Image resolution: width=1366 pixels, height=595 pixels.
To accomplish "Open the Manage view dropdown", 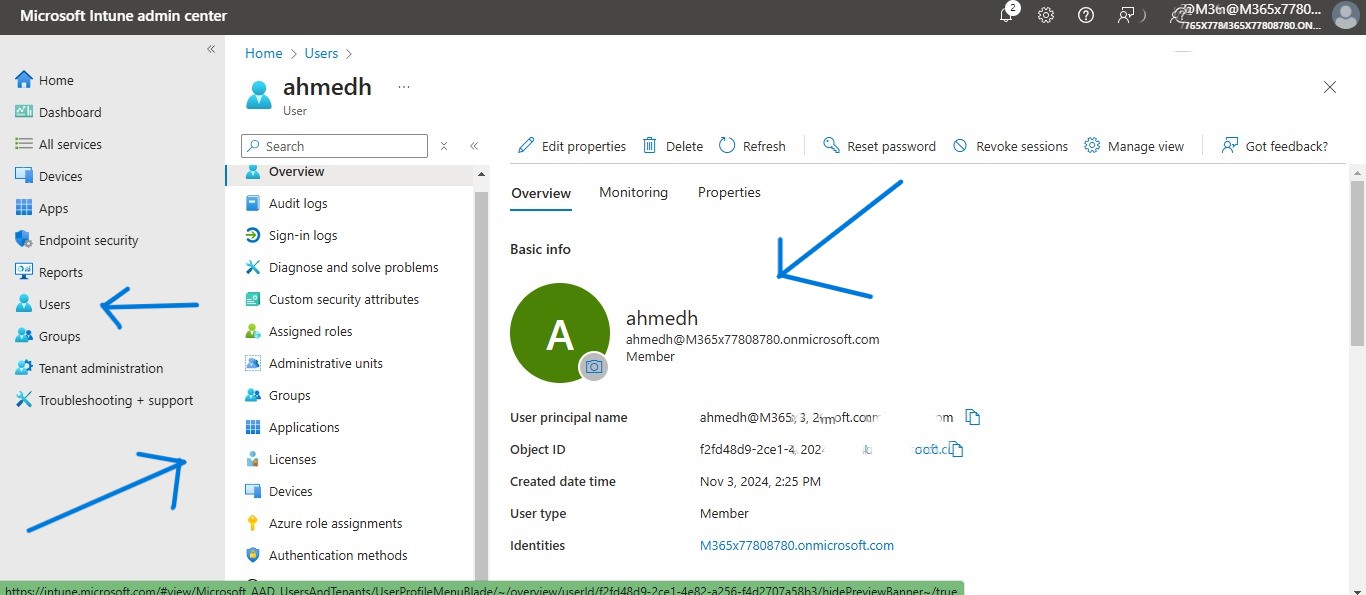I will point(1135,145).
